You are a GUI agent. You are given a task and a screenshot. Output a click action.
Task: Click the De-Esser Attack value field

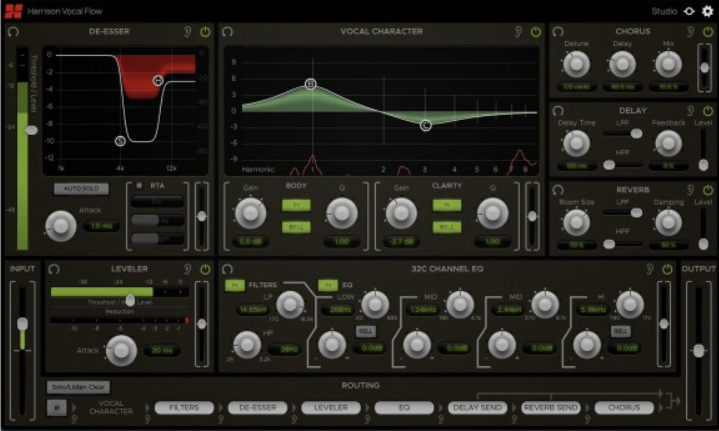[x=101, y=226]
